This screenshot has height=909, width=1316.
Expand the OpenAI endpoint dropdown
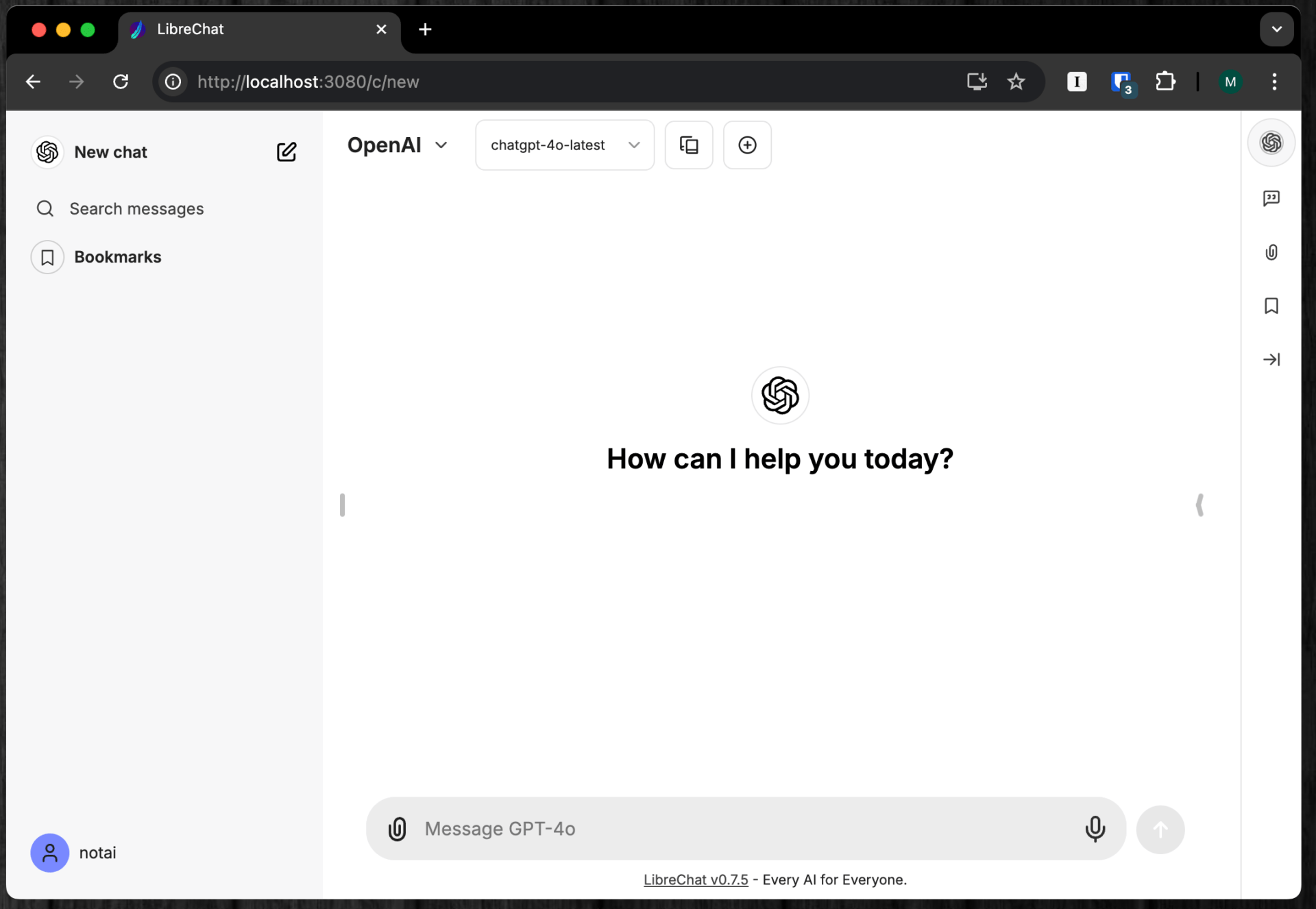[x=398, y=145]
